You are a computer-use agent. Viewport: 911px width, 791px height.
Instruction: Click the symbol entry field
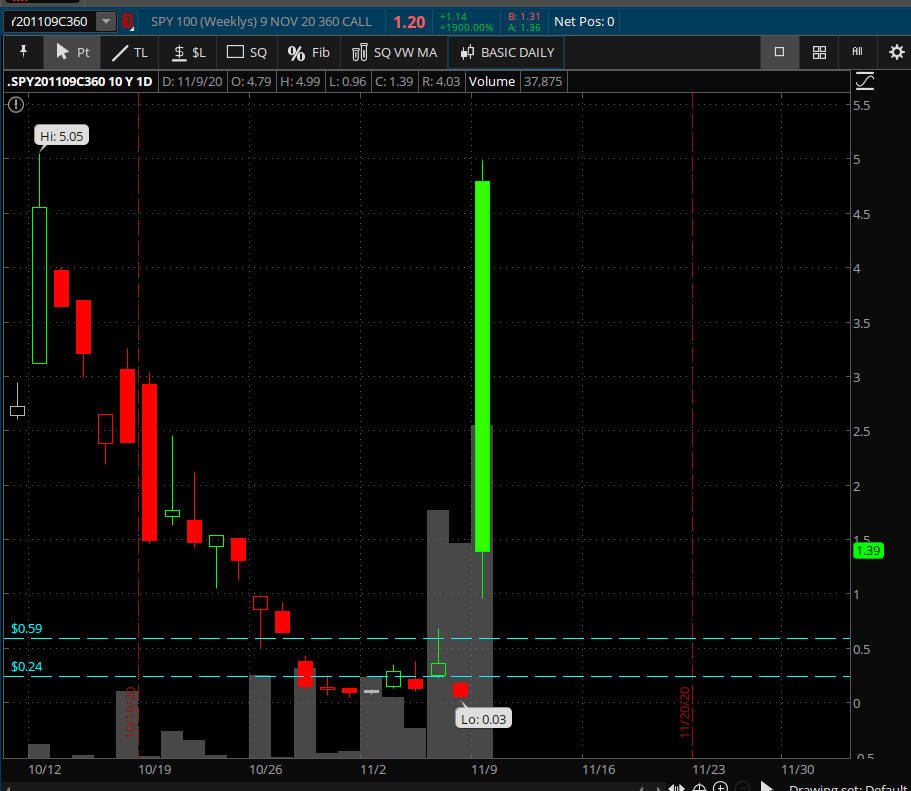(48, 21)
